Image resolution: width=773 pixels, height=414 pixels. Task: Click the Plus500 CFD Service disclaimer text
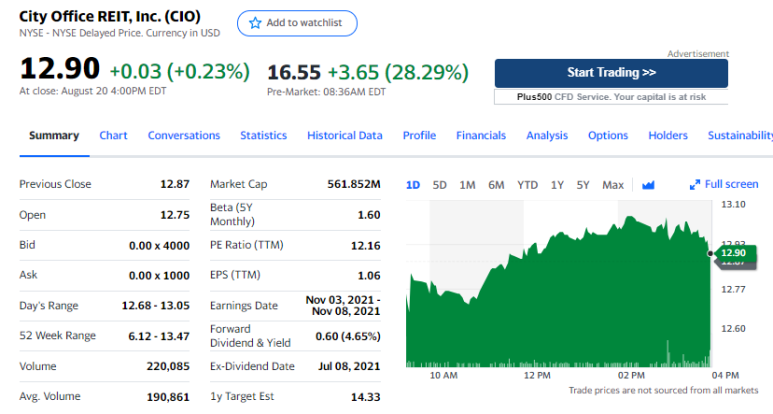pyautogui.click(x=611, y=97)
